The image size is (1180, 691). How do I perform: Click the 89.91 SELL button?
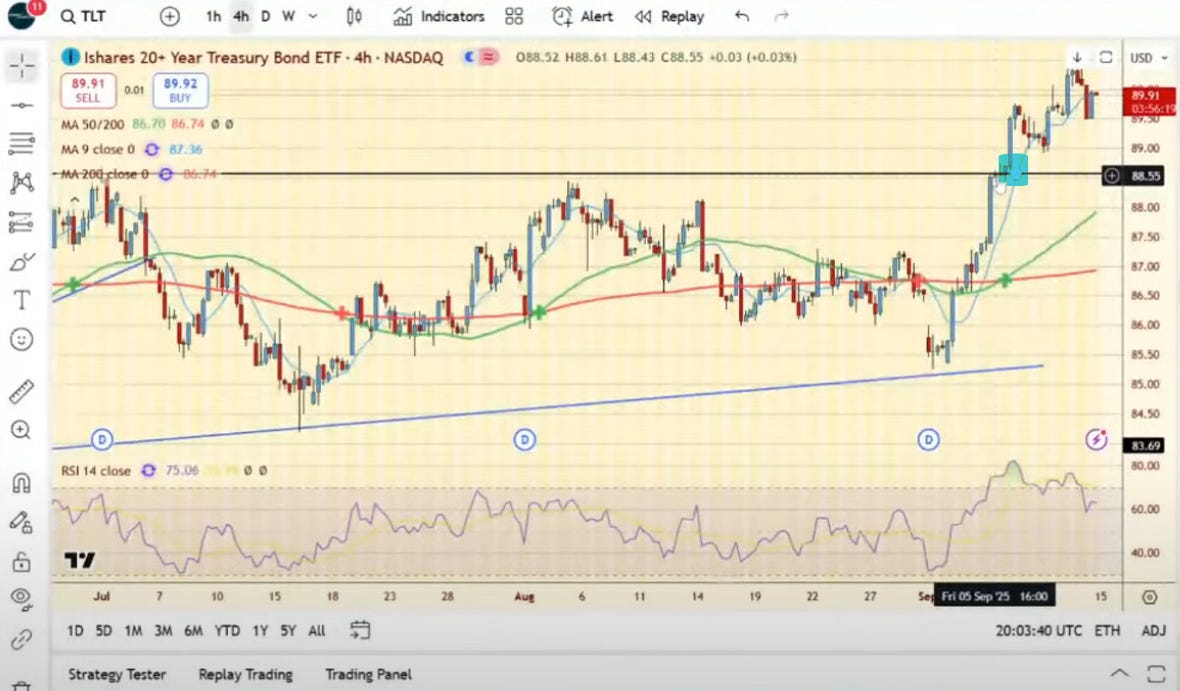88,90
